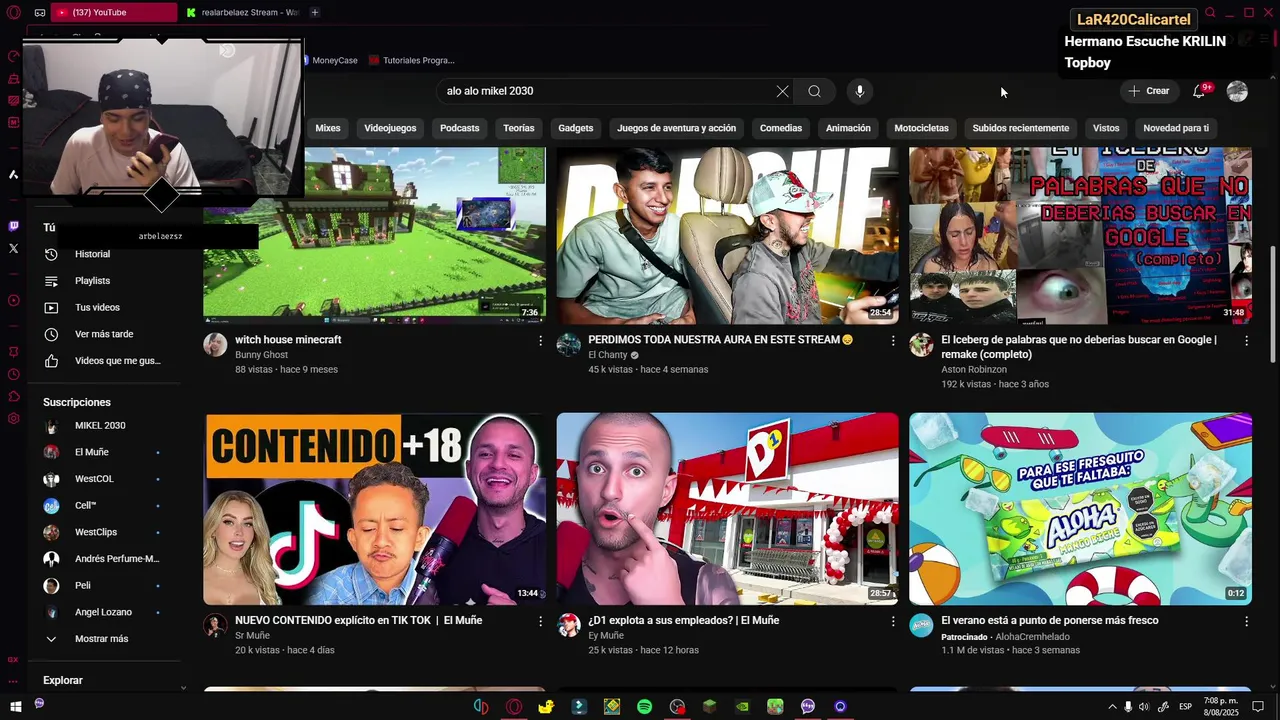The height and width of the screenshot is (720, 1280).
Task: Click the magnifier search button
Action: [814, 91]
